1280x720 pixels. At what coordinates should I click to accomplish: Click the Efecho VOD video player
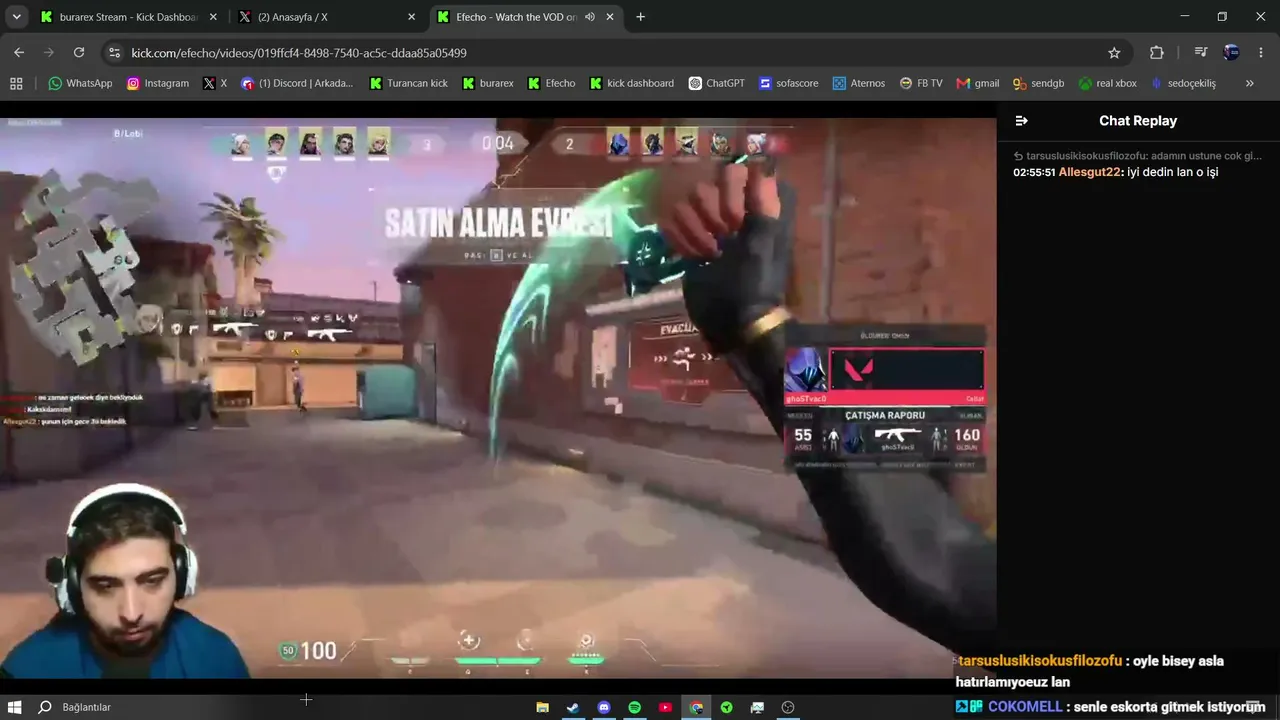click(498, 399)
